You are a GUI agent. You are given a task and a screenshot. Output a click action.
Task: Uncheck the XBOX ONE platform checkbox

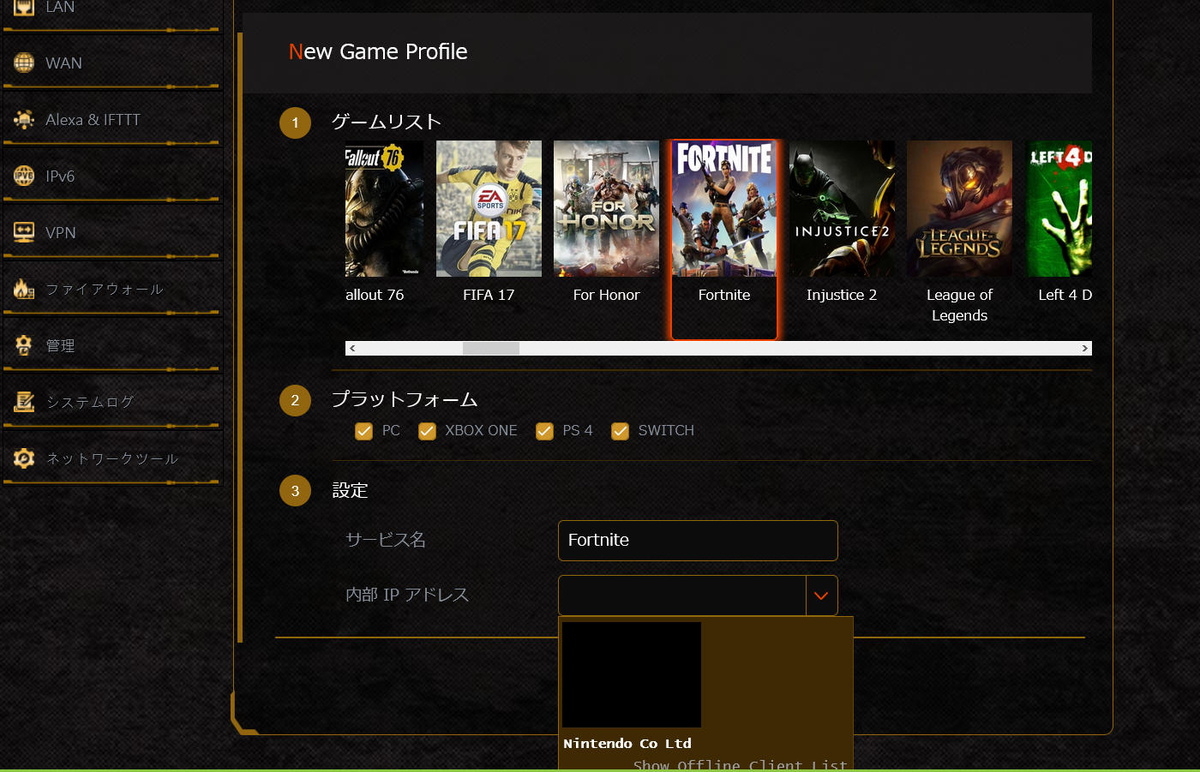tap(427, 431)
